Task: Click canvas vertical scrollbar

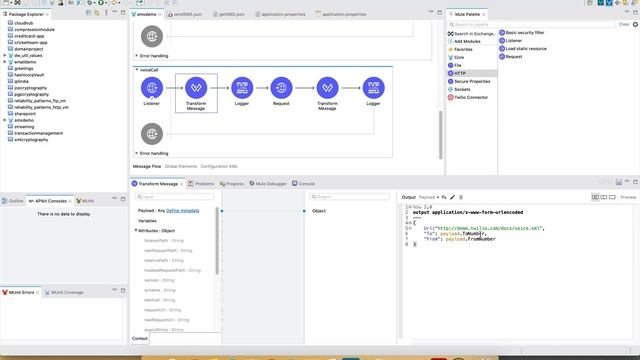Action: point(440,135)
